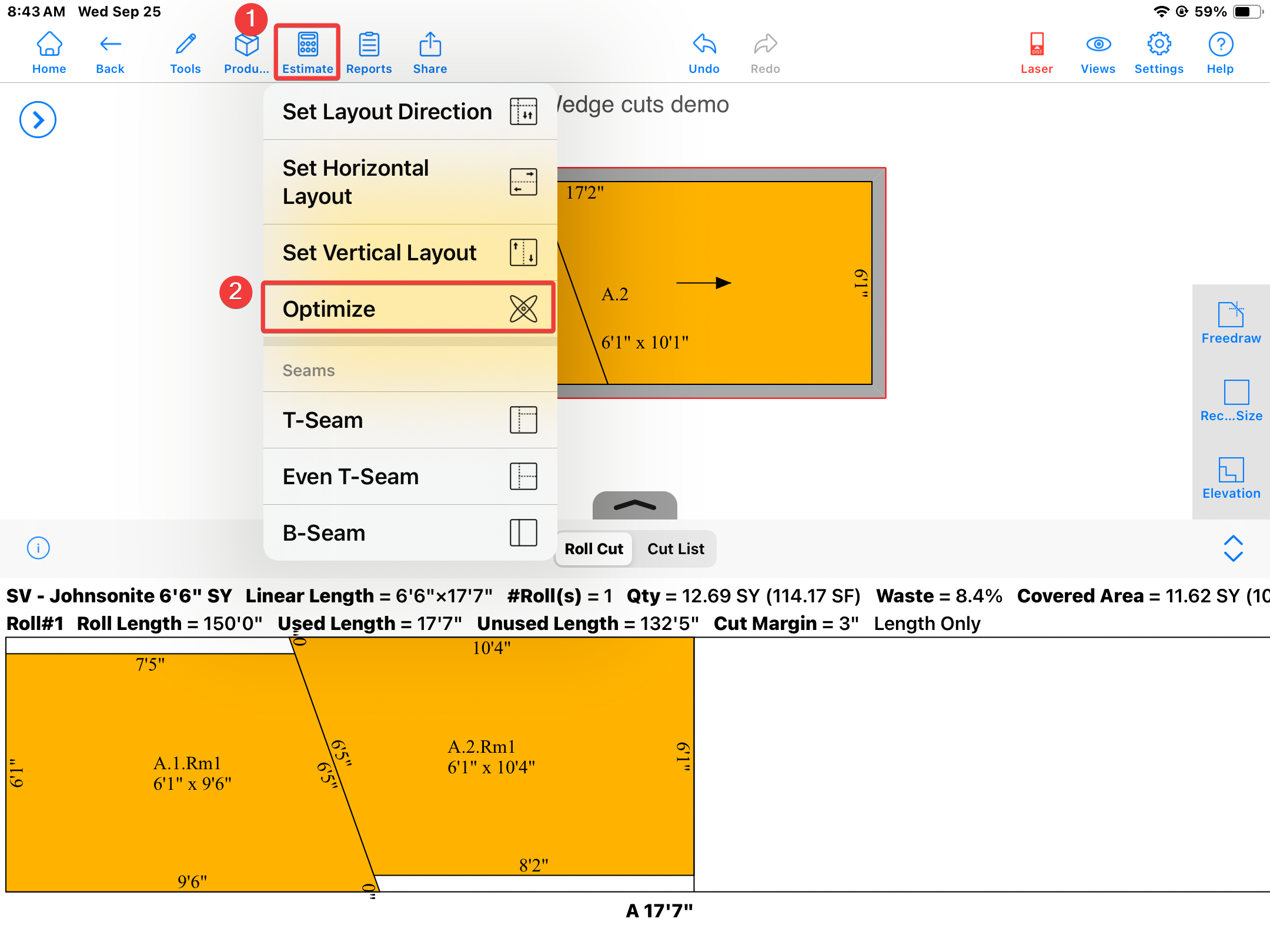Switch to the Roll Cut segment
The image size is (1270, 952).
coord(593,548)
